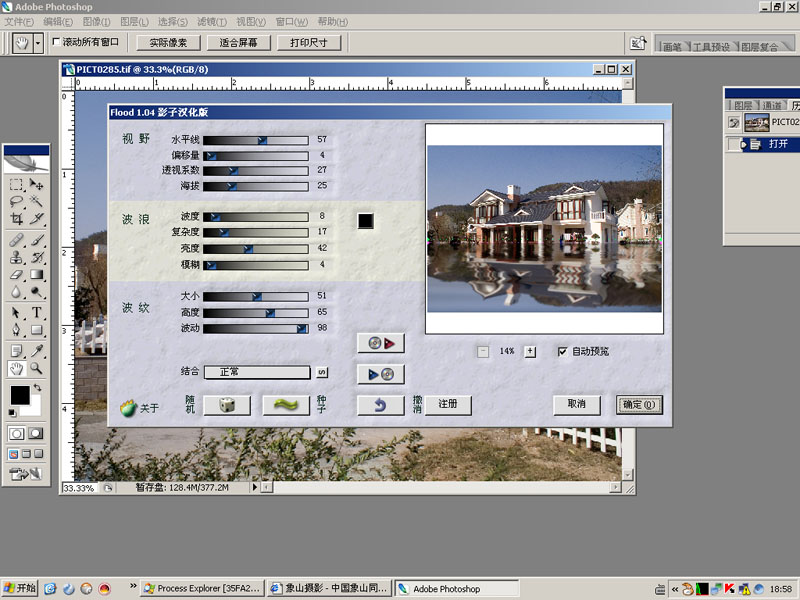Viewport: 800px width, 600px height.
Task: Open Flood About via the paw icon
Action: (129, 408)
